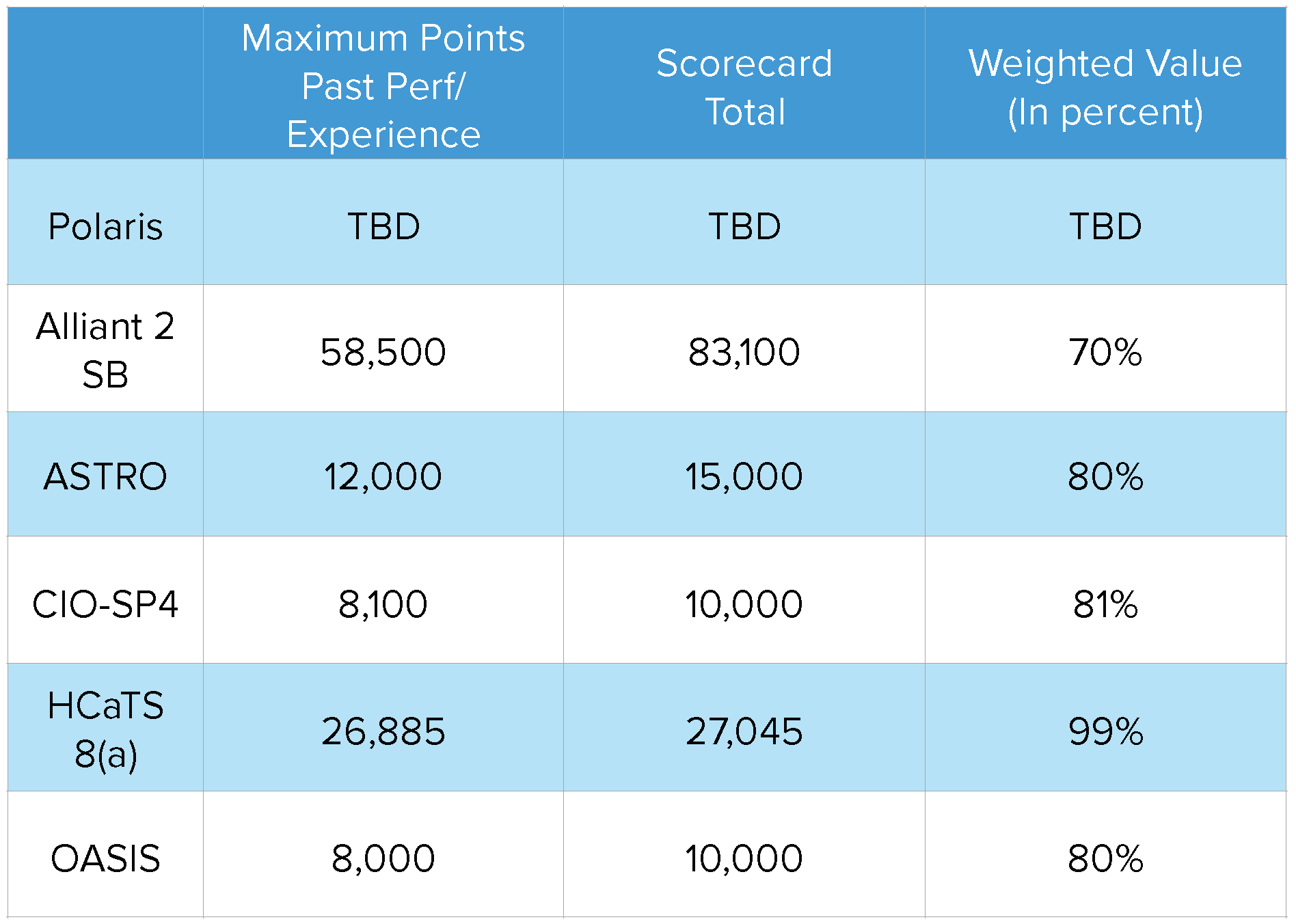Select the 12,000 cell in ASTRO row

tap(383, 476)
